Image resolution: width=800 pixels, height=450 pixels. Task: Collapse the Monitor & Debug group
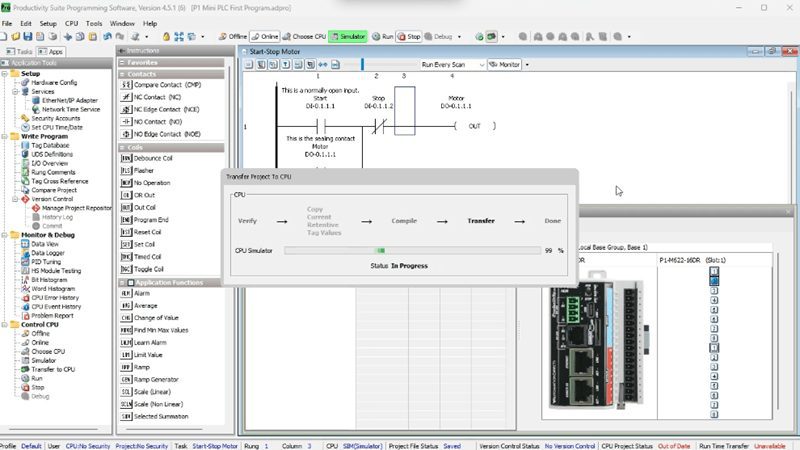5,235
